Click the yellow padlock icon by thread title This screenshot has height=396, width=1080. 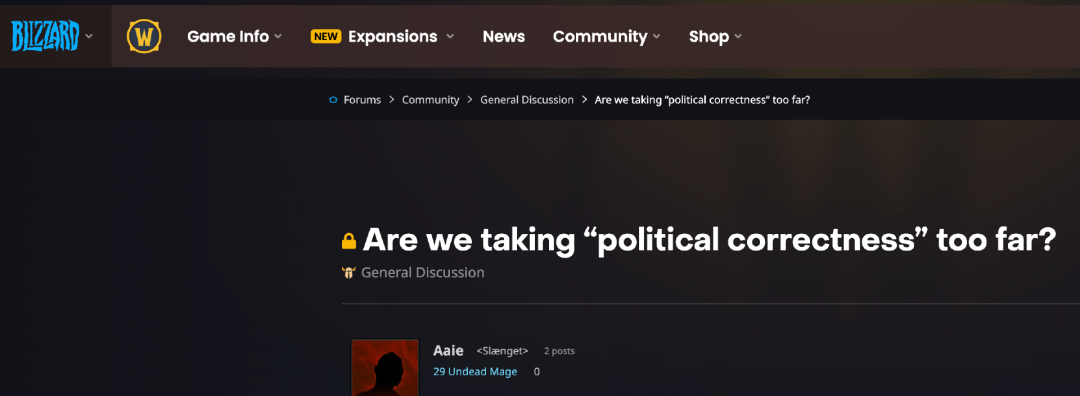(349, 241)
